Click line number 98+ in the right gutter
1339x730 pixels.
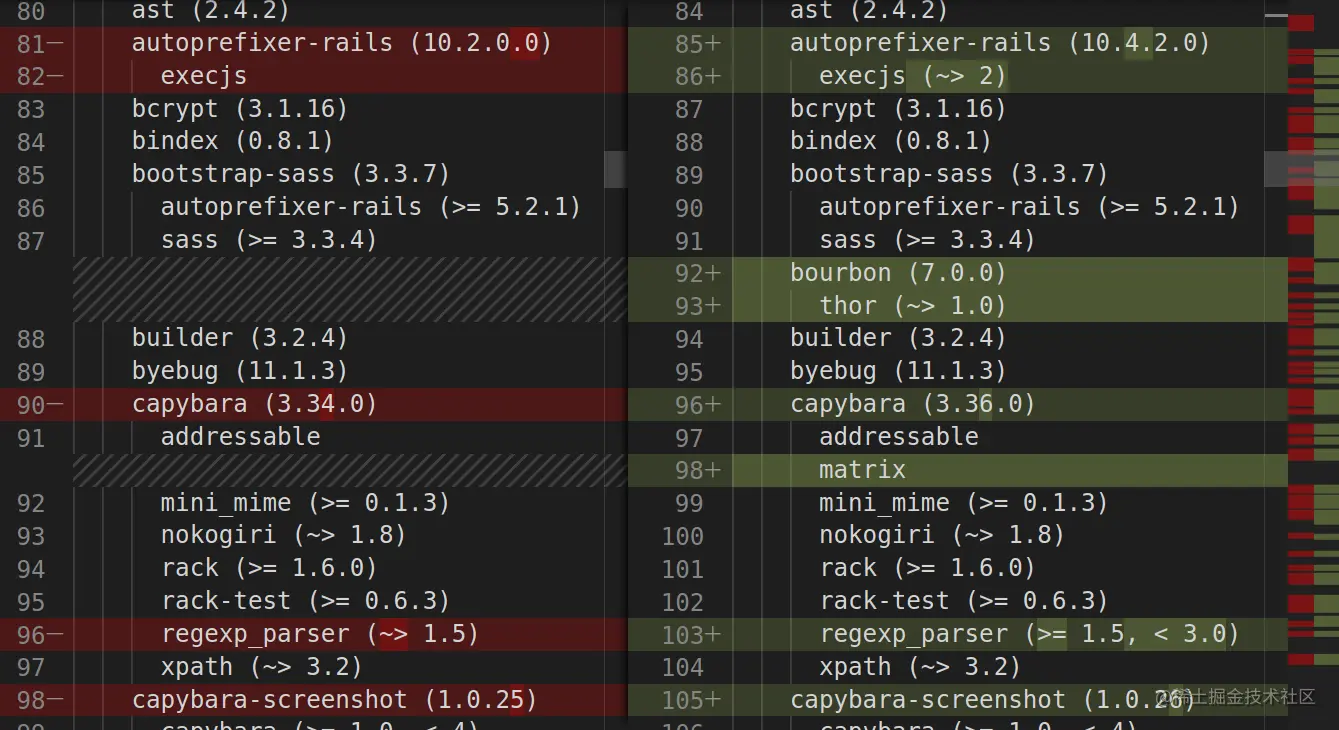point(697,471)
